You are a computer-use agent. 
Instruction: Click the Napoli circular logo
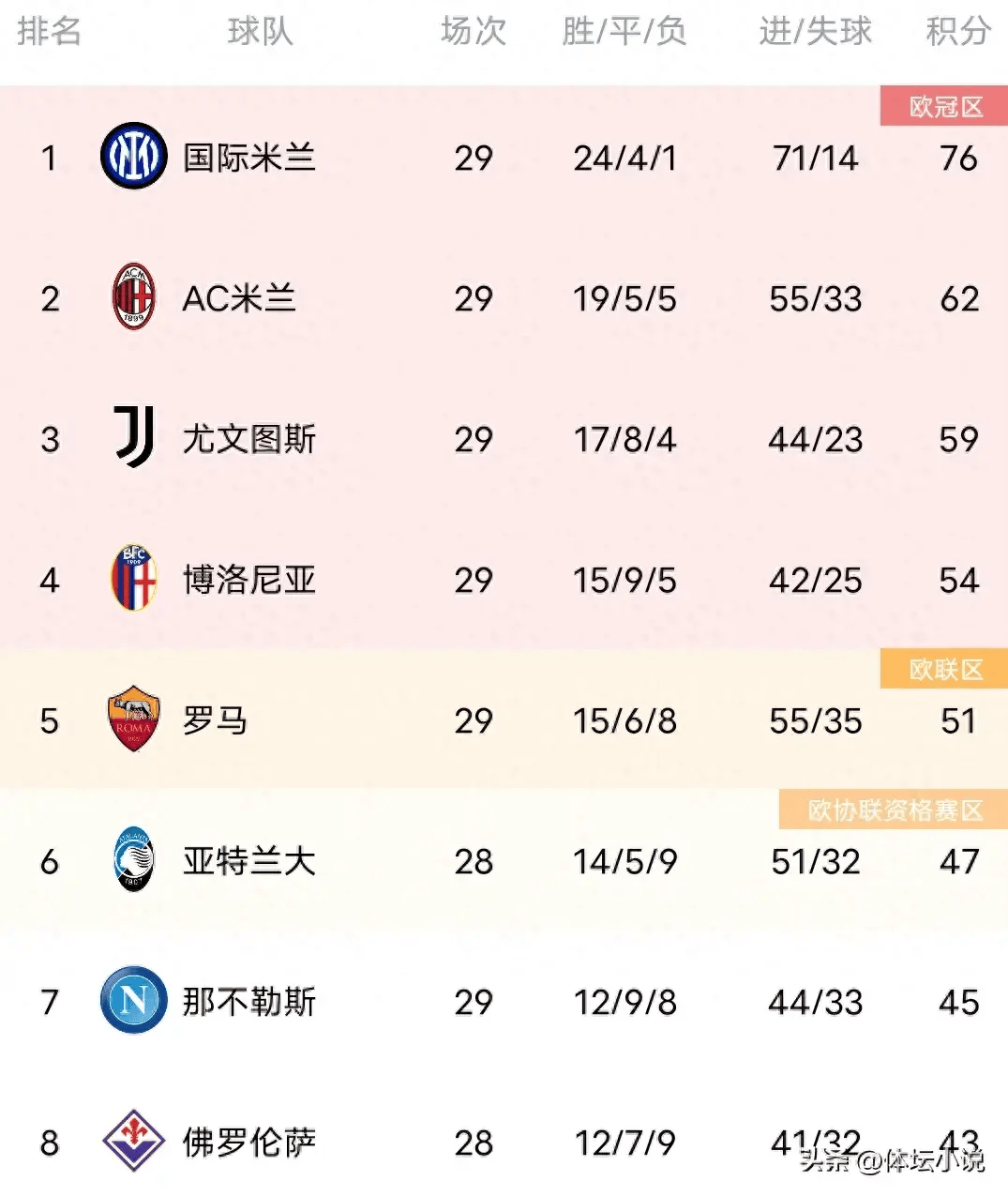tap(133, 1000)
